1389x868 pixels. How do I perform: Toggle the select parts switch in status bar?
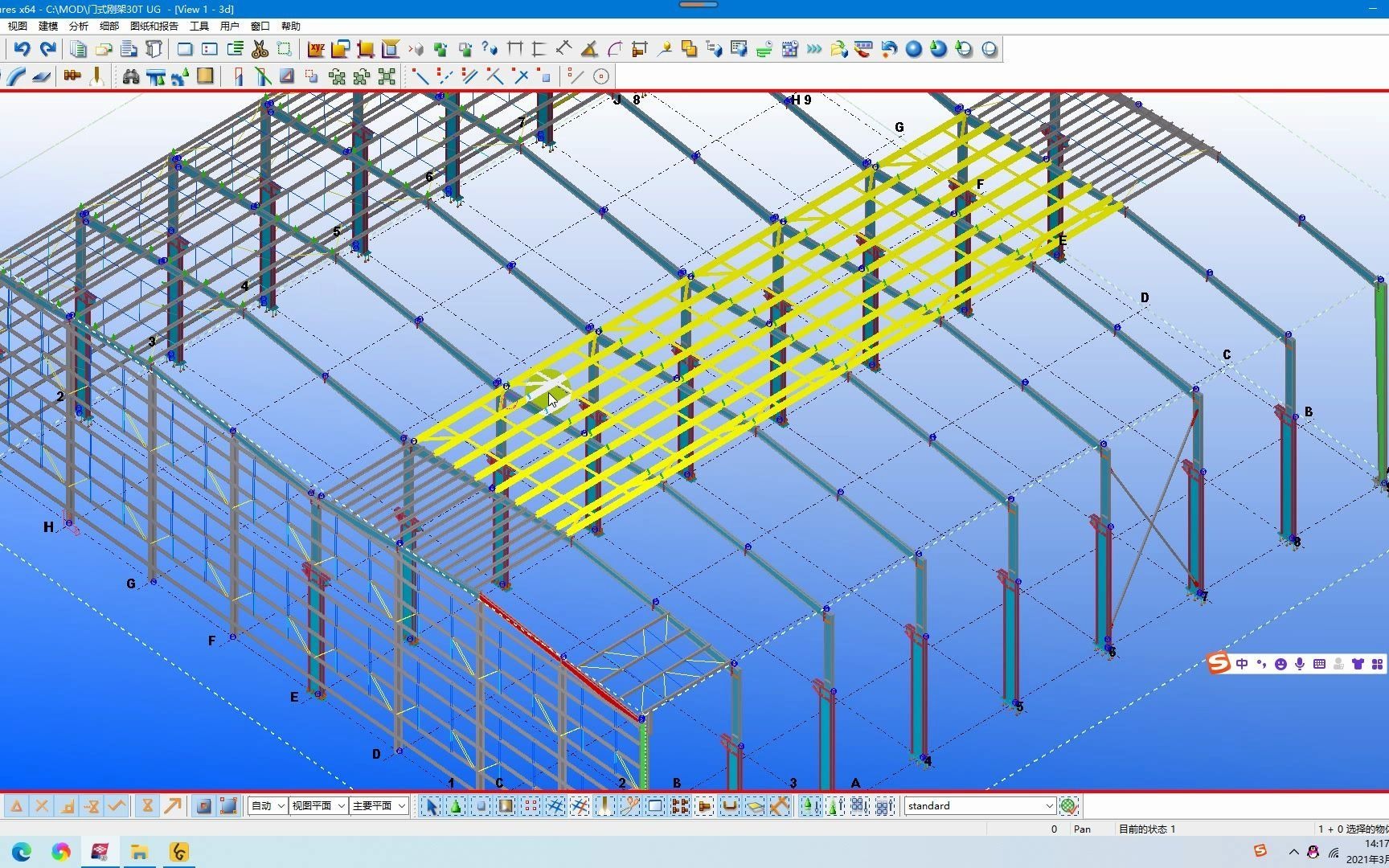pyautogui.click(x=480, y=805)
